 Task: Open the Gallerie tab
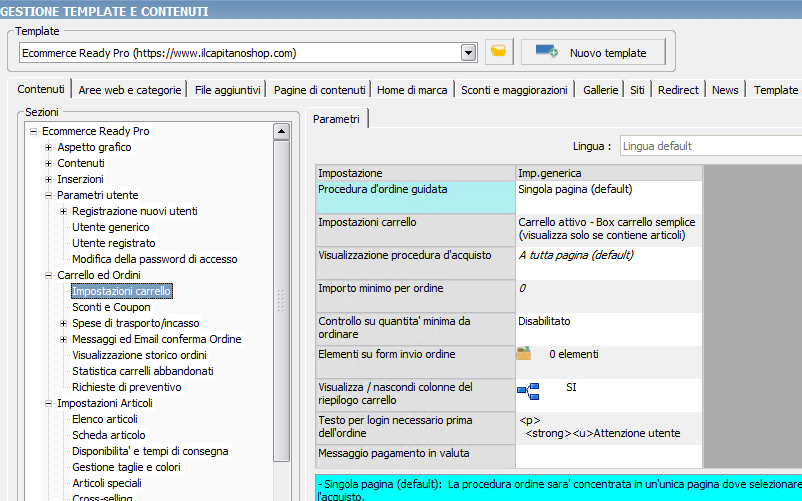click(x=600, y=90)
